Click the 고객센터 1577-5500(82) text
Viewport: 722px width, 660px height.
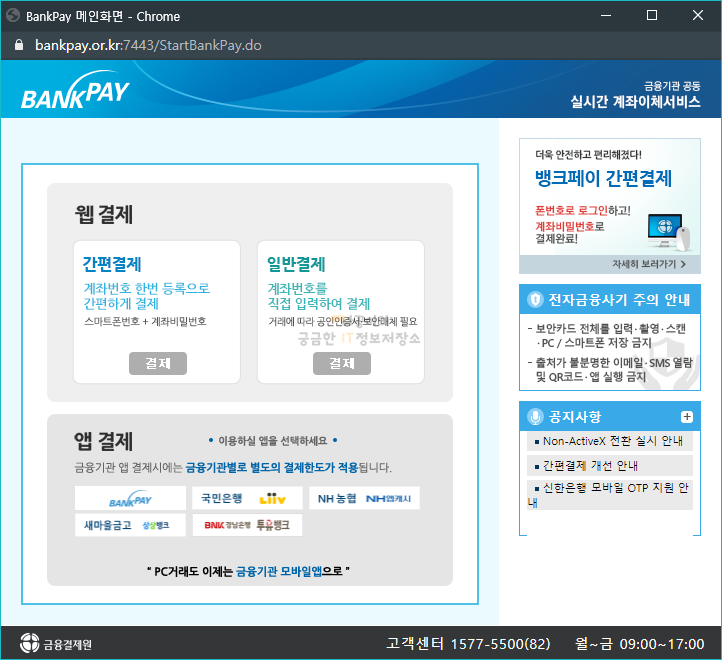(x=468, y=643)
